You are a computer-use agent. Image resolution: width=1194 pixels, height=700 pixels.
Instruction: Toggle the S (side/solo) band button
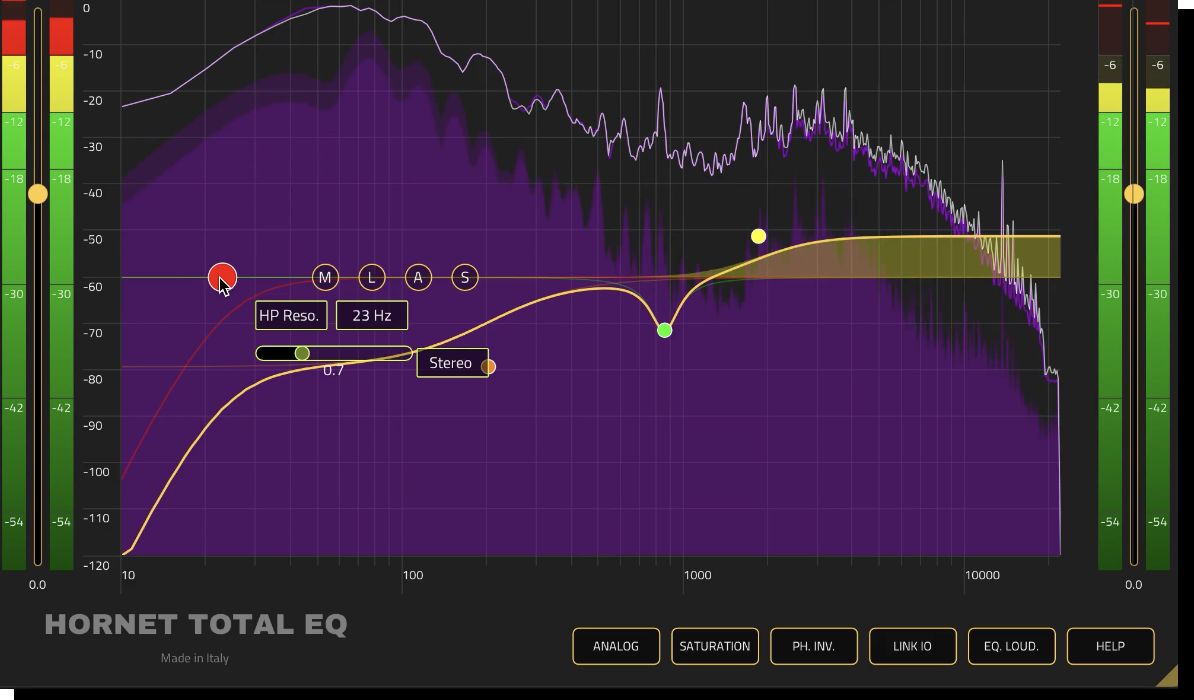pos(465,277)
